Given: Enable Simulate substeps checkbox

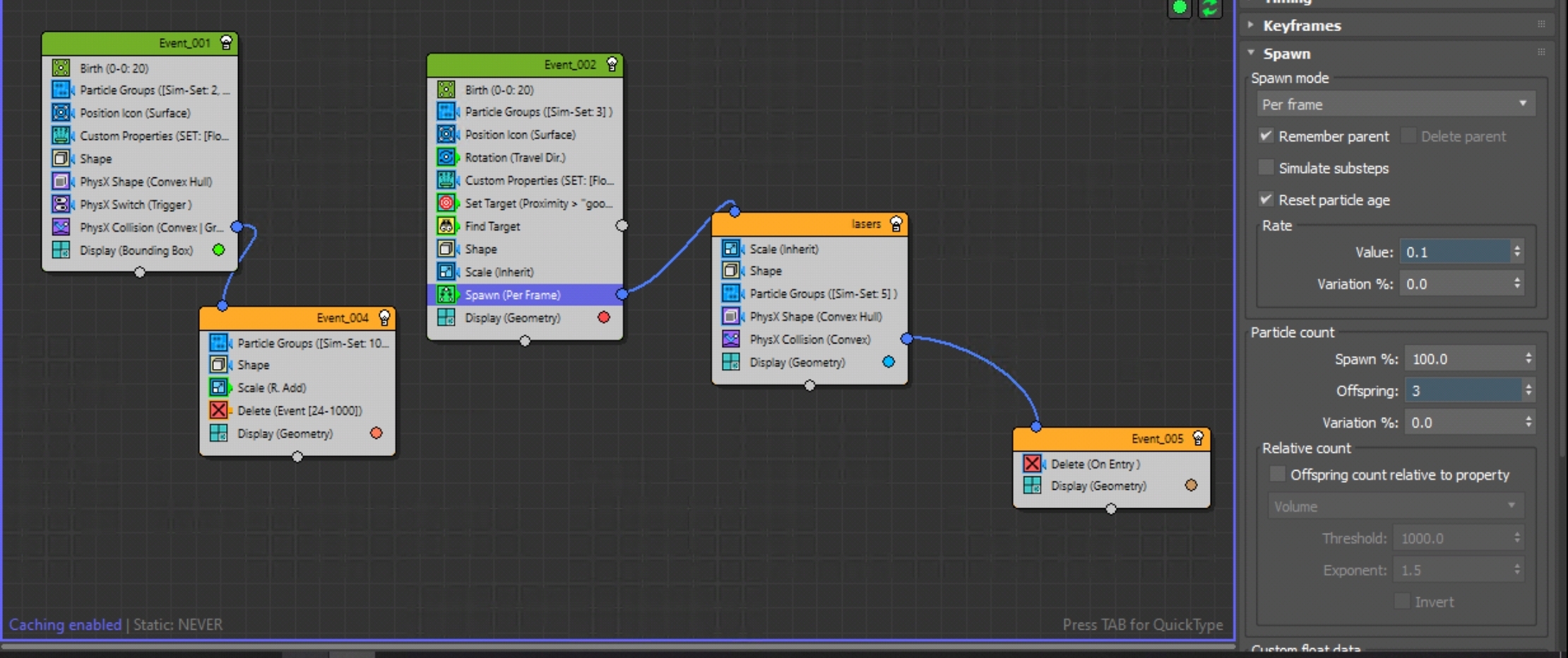Looking at the screenshot, I should [1266, 168].
